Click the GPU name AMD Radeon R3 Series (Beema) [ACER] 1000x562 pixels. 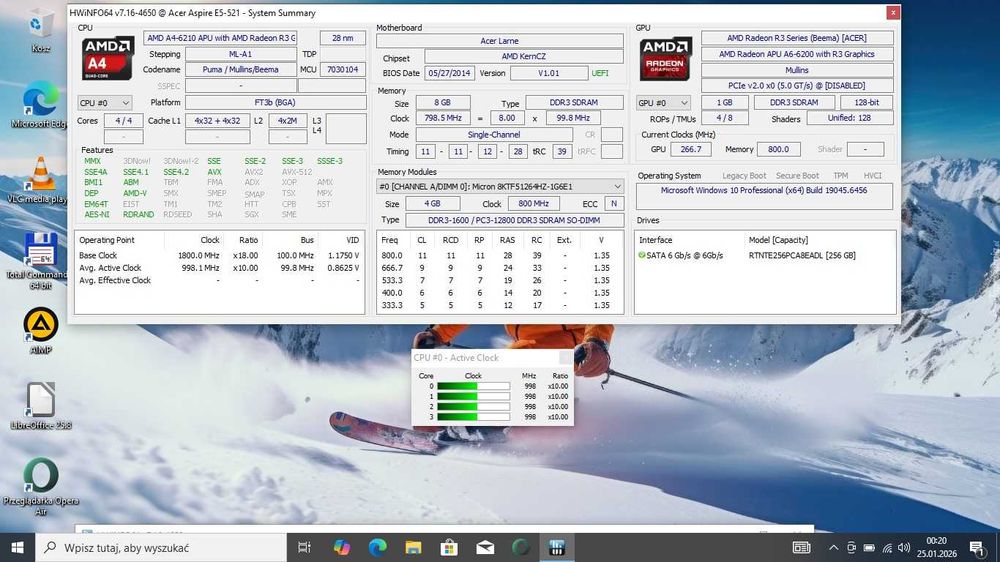[797, 38]
